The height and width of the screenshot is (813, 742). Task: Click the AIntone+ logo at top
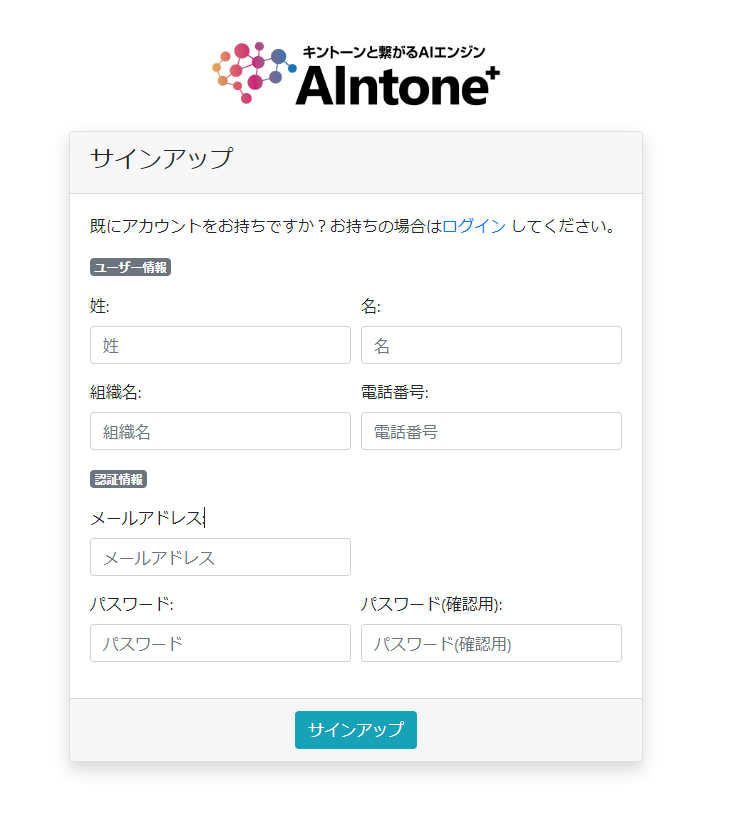click(356, 73)
